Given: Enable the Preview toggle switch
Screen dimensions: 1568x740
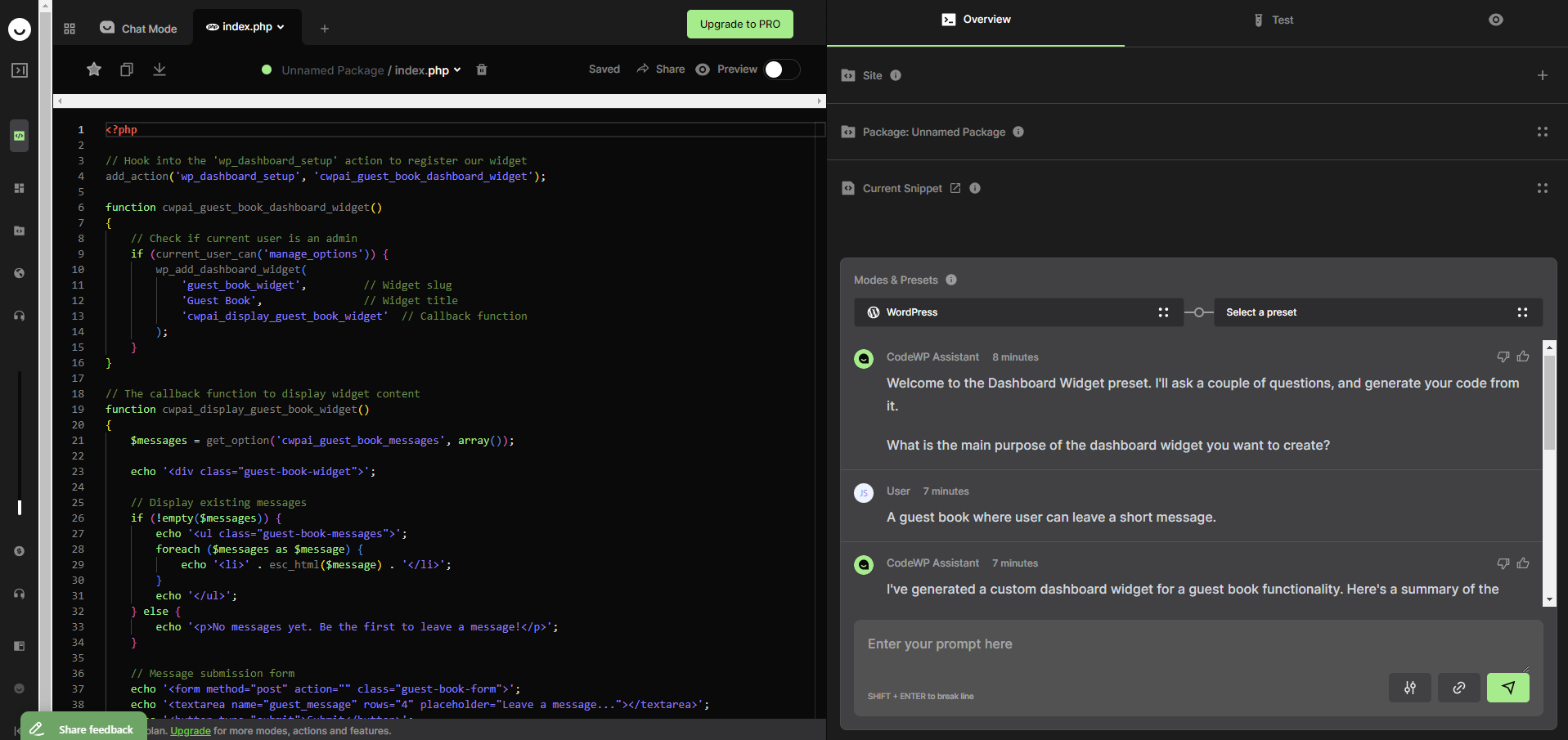Looking at the screenshot, I should tap(781, 70).
